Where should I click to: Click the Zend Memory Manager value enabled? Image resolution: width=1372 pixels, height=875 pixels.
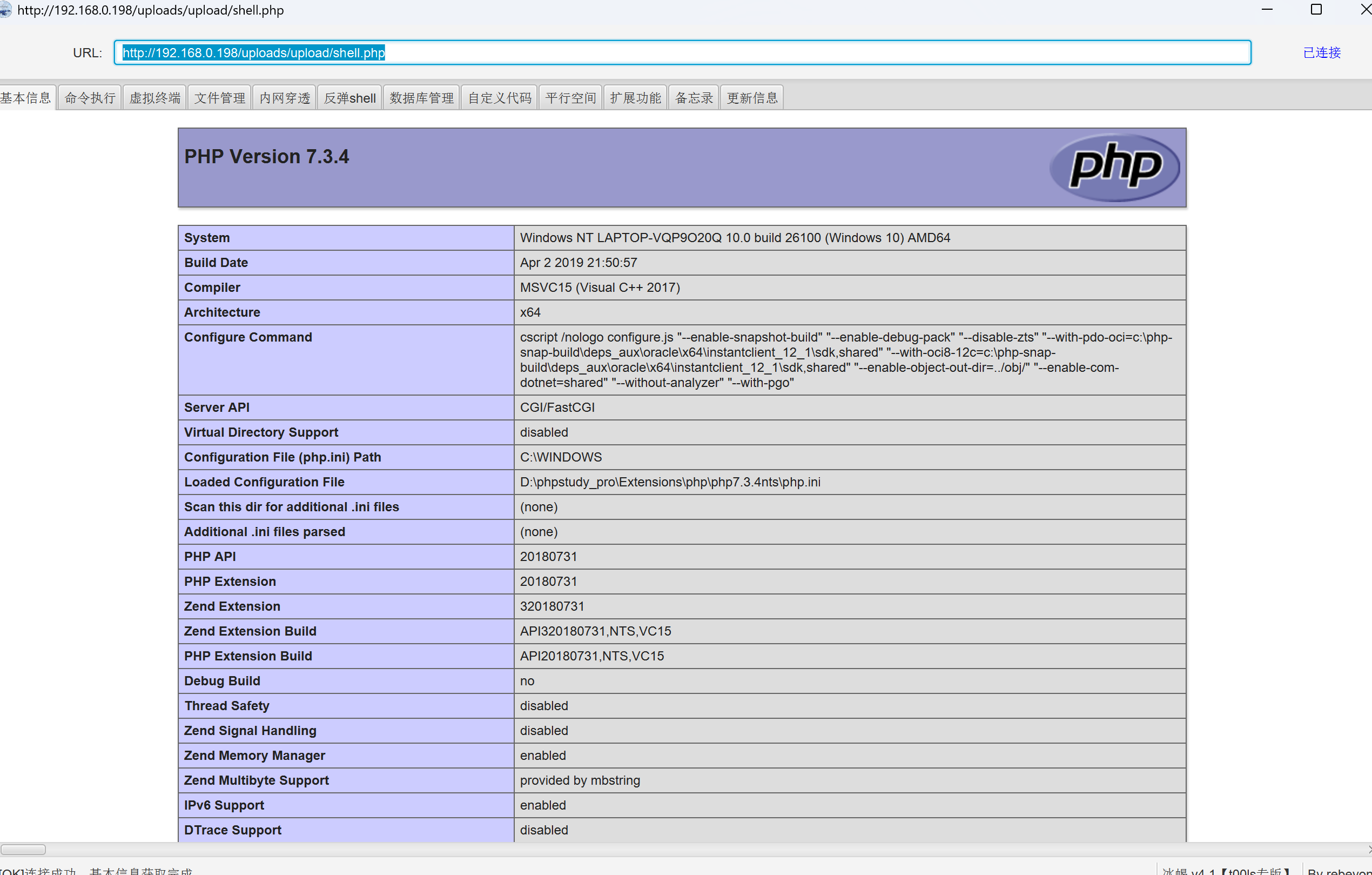(x=543, y=756)
